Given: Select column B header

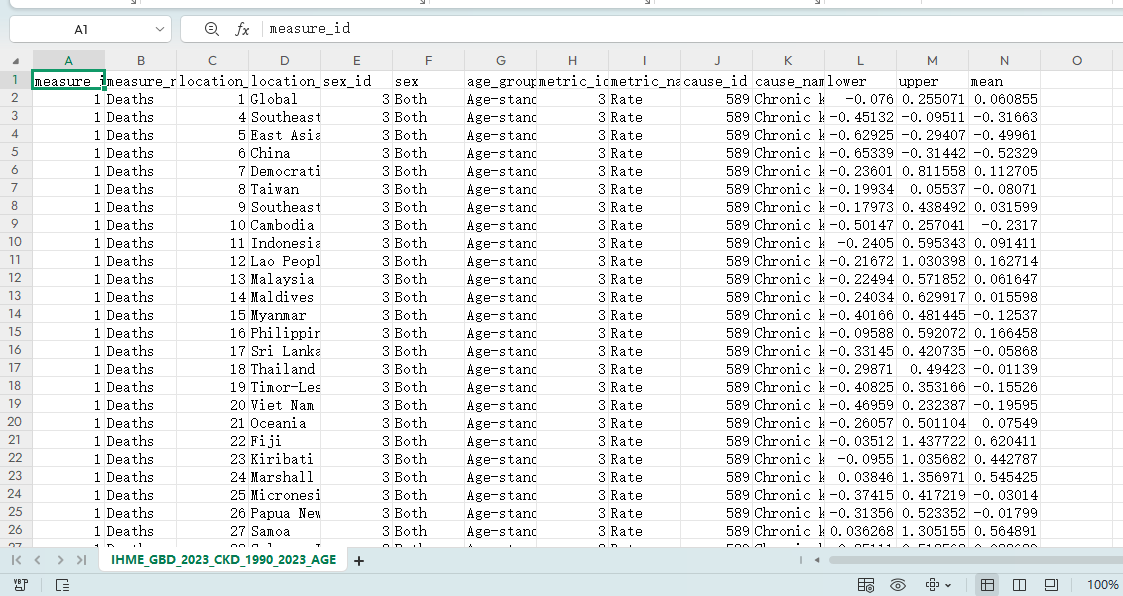Looking at the screenshot, I should click(x=140, y=61).
